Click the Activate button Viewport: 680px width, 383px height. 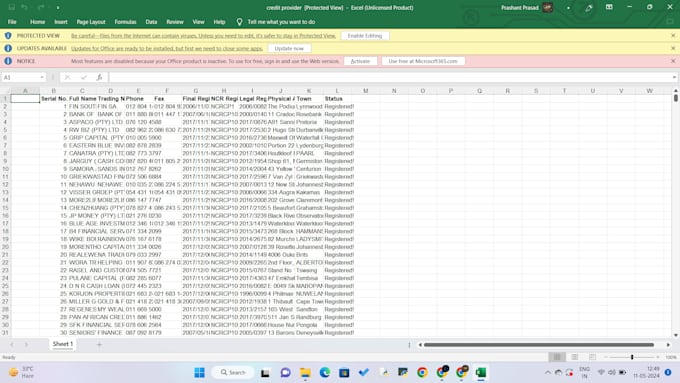(360, 61)
